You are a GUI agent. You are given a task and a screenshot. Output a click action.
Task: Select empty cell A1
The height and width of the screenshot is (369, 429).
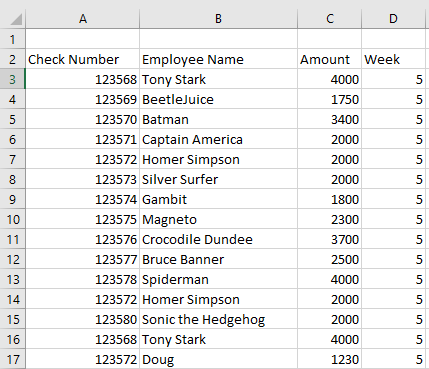(83, 39)
